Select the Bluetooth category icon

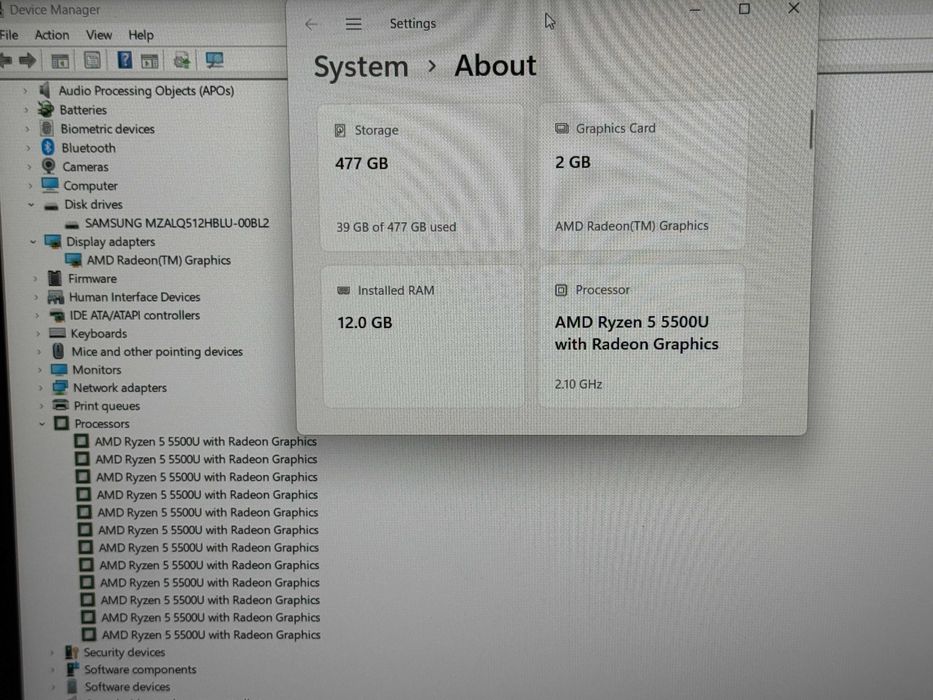click(48, 147)
